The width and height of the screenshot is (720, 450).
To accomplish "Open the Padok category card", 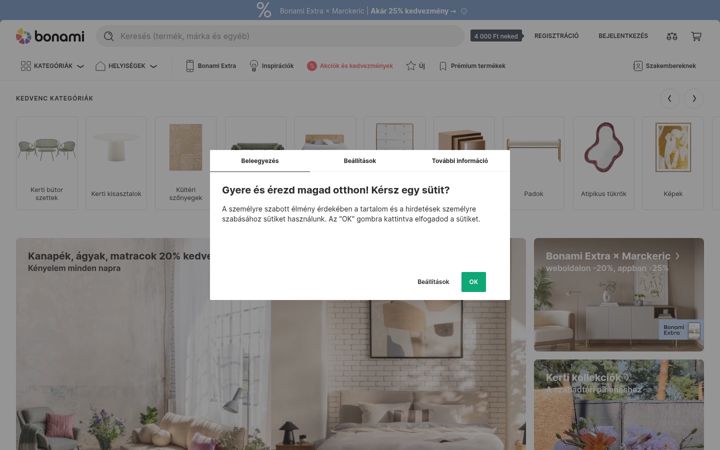I will point(533,163).
